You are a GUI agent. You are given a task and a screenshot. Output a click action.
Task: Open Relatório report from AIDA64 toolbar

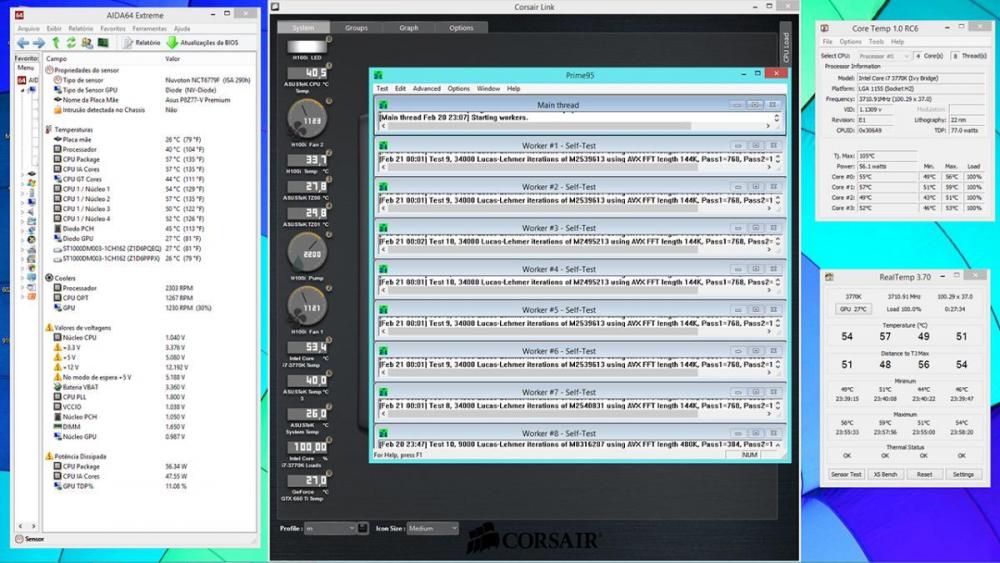(142, 43)
